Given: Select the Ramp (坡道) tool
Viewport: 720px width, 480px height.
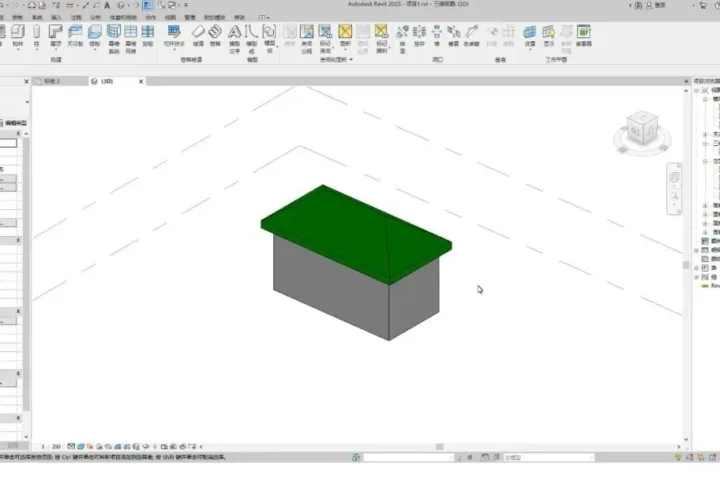Looking at the screenshot, I should pos(198,35).
